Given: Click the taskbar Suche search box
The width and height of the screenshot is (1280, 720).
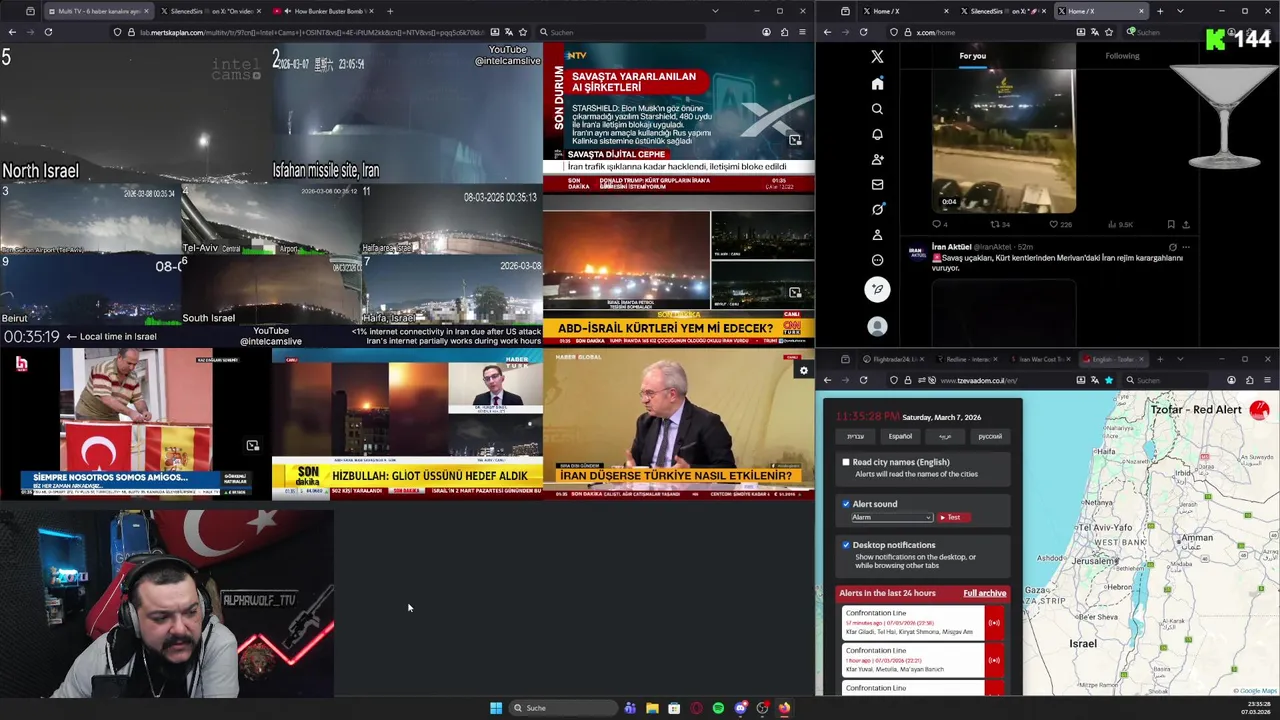Looking at the screenshot, I should pos(562,708).
